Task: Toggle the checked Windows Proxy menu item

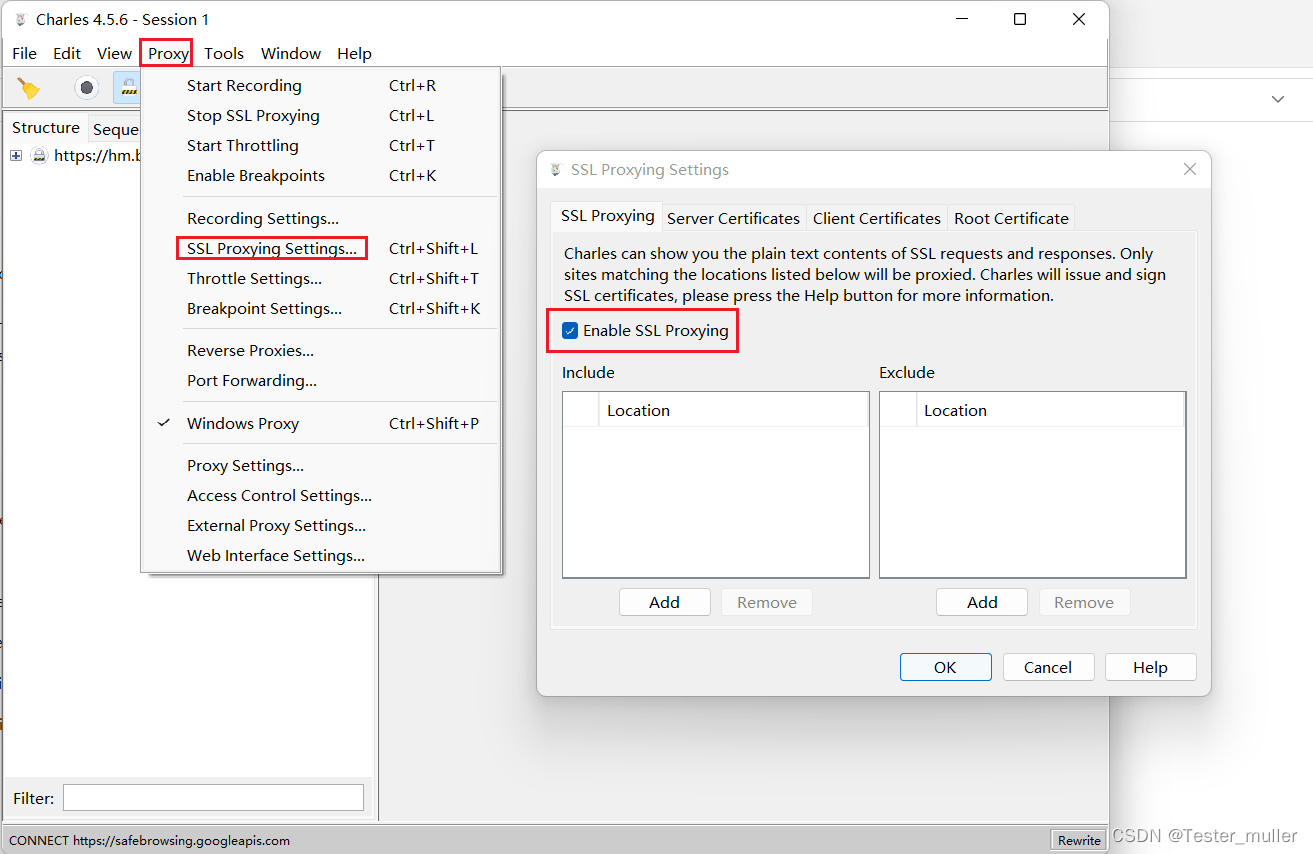Action: [320, 424]
